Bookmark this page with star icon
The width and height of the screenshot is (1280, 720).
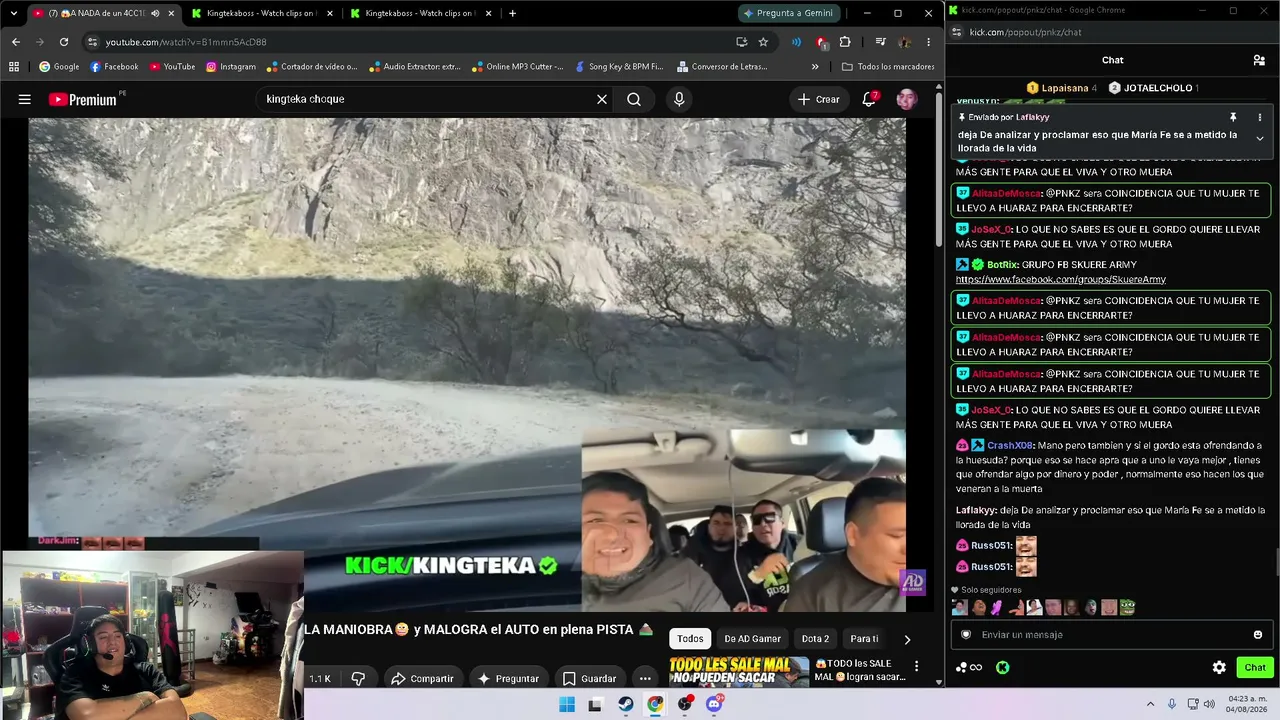tap(763, 42)
